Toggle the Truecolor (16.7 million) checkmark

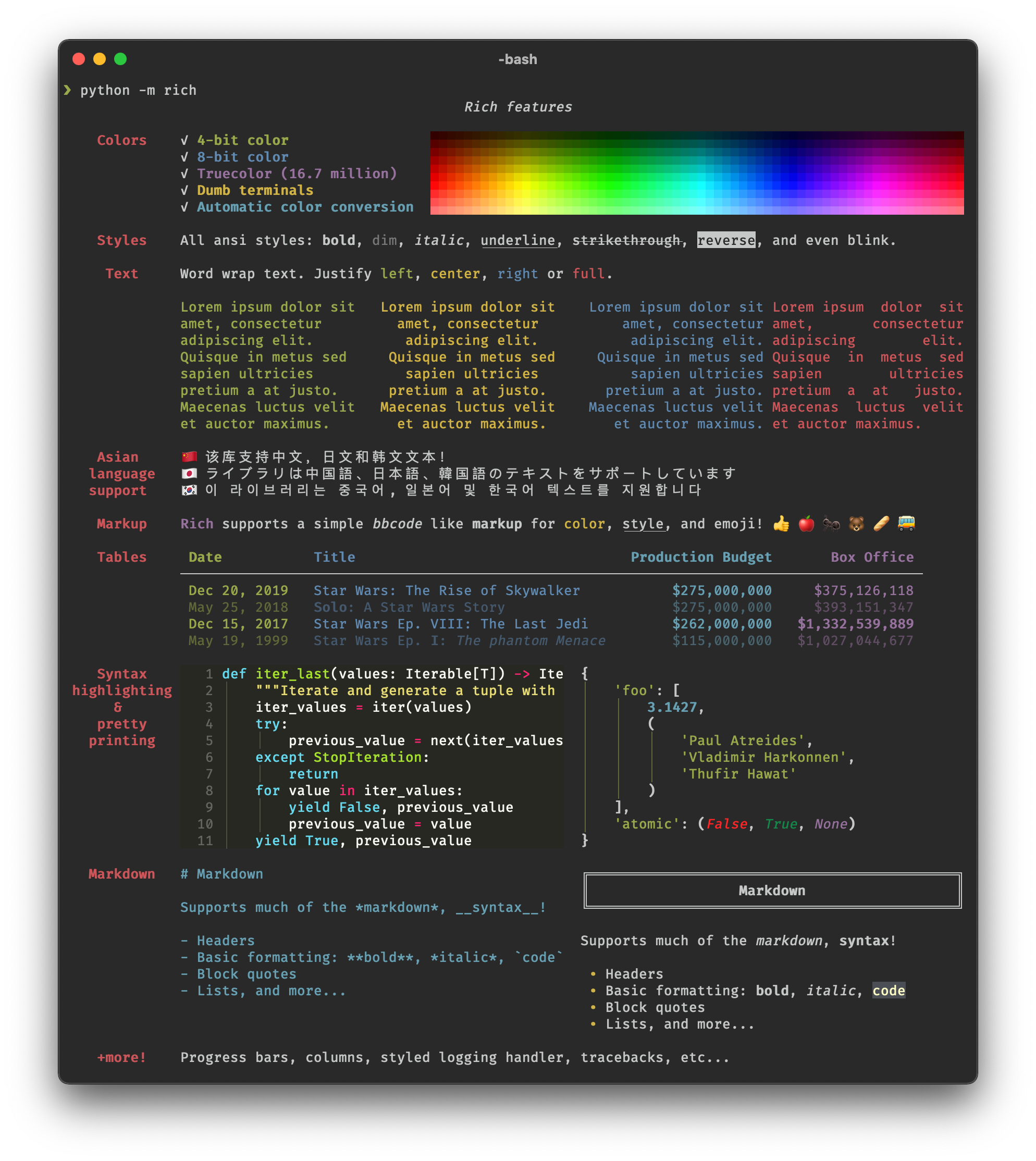(x=184, y=174)
